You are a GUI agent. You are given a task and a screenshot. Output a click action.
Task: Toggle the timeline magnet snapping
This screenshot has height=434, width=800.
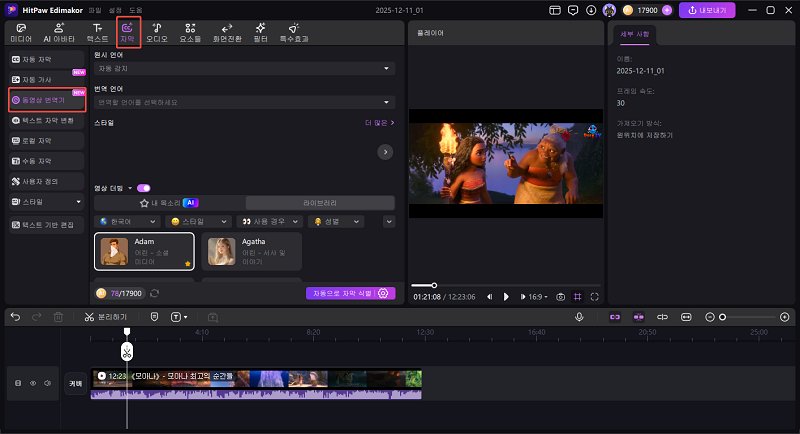pos(638,317)
